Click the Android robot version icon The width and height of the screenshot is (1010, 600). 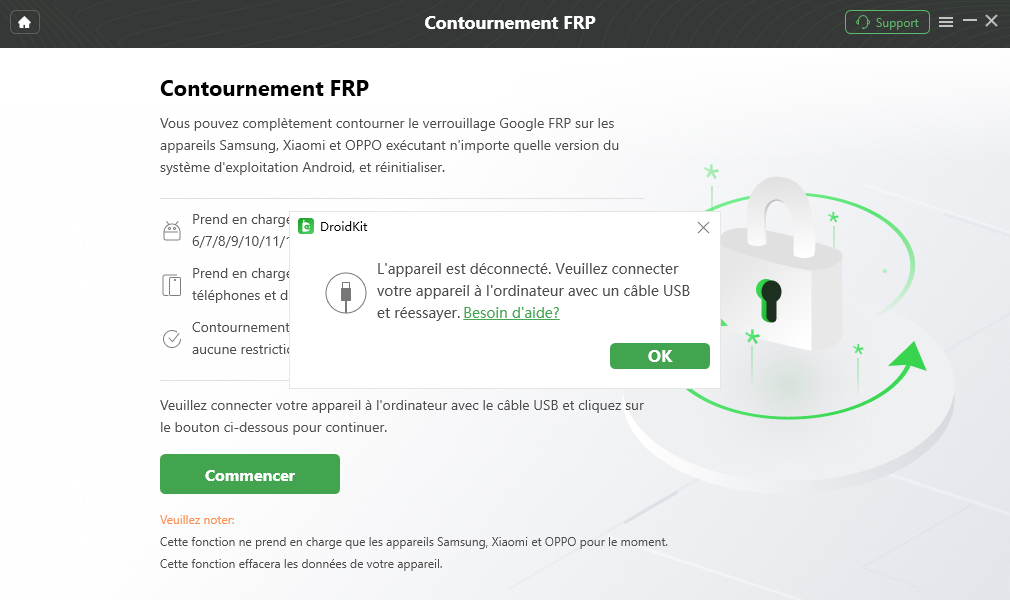172,231
